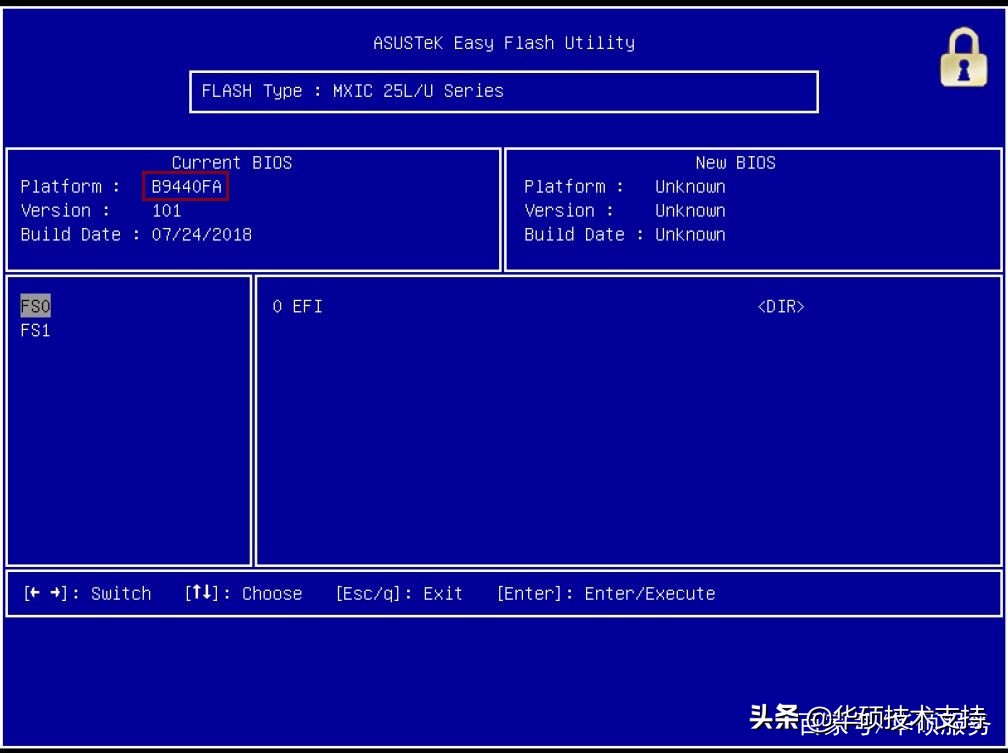Click the New BIOS Version label
This screenshot has height=753, width=1008.
569,210
